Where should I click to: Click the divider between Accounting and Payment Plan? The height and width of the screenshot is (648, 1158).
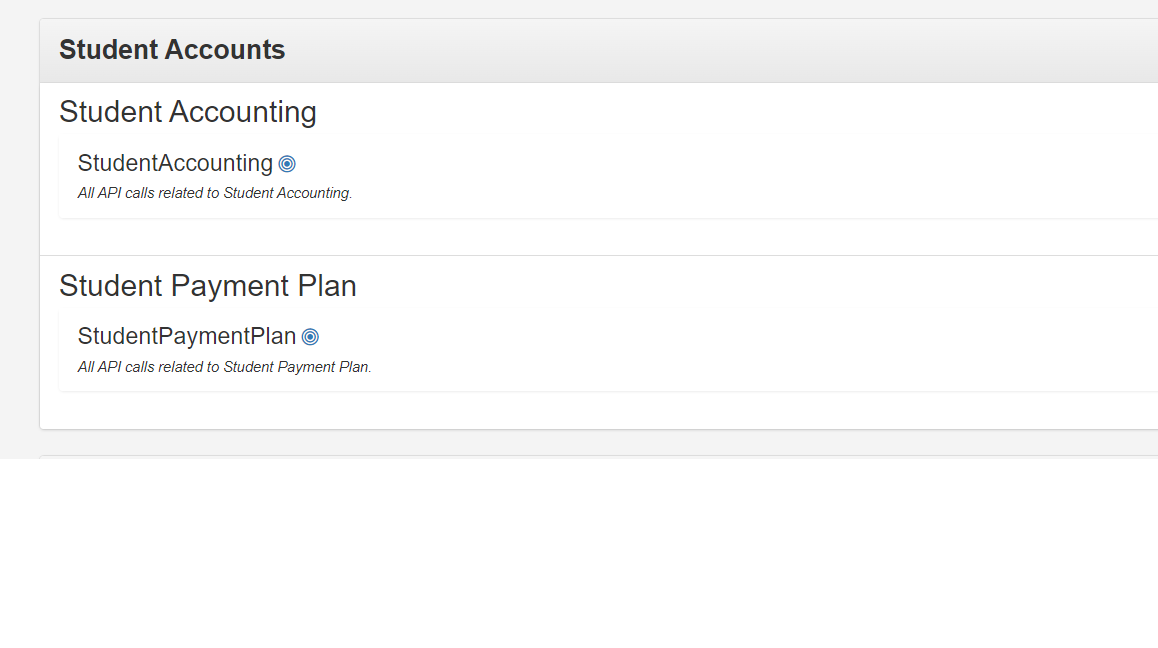point(599,256)
